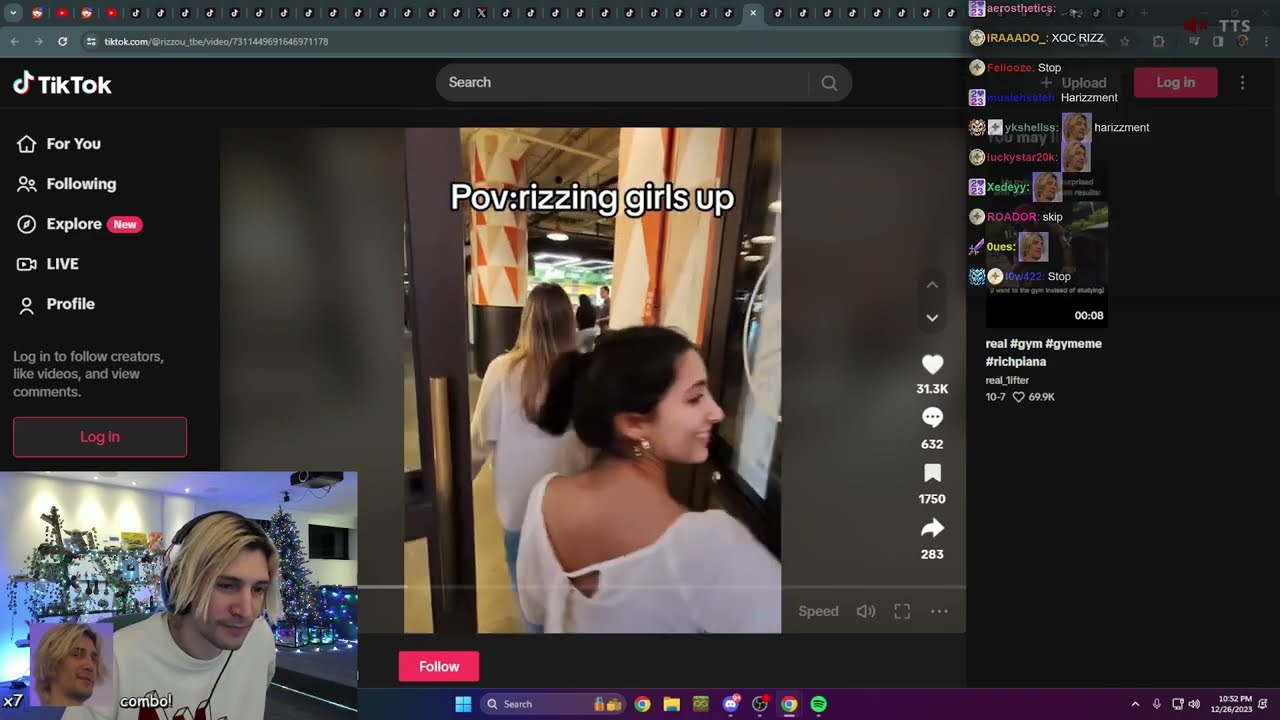Viewport: 1280px width, 720px height.
Task: Enter fullscreen mode on the video player
Action: [902, 611]
